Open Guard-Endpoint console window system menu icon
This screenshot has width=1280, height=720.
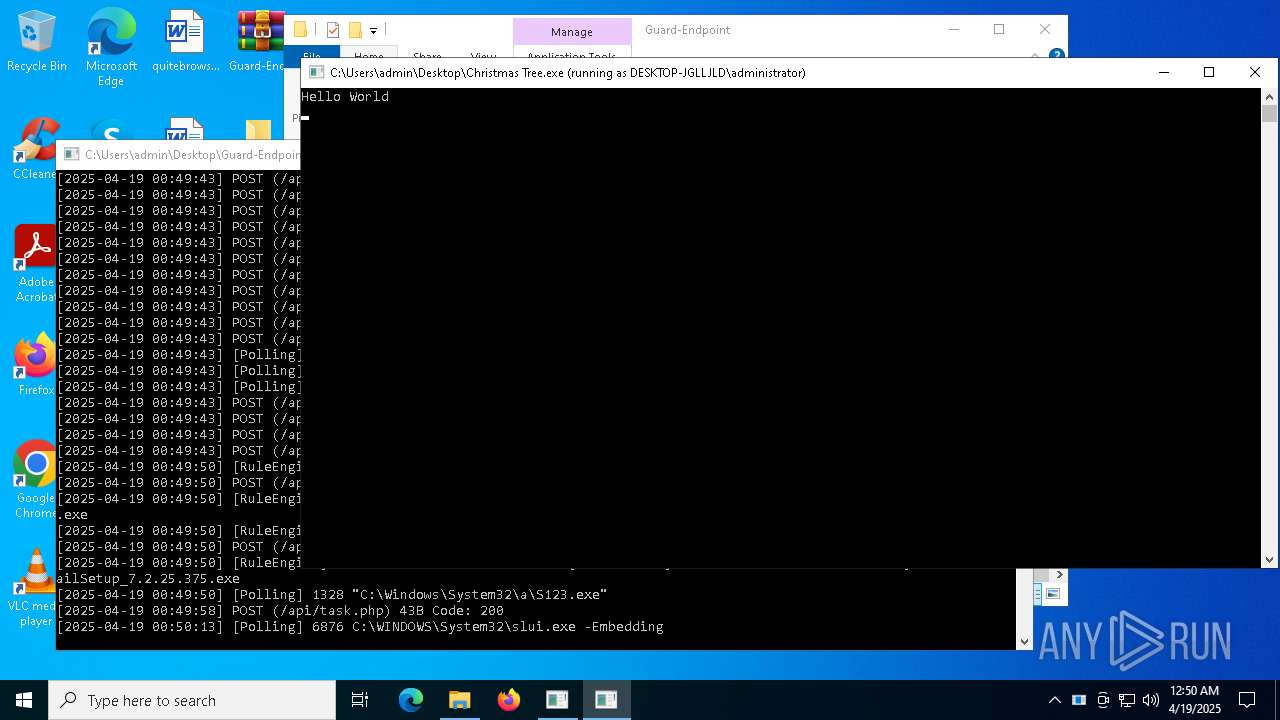coord(71,154)
